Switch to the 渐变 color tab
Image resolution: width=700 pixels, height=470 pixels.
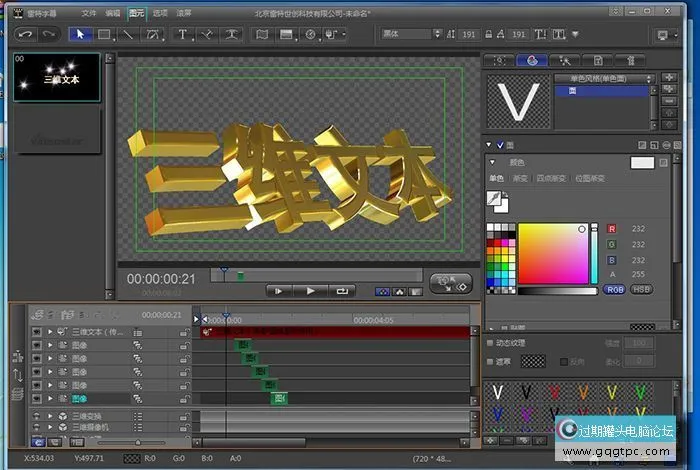point(521,178)
